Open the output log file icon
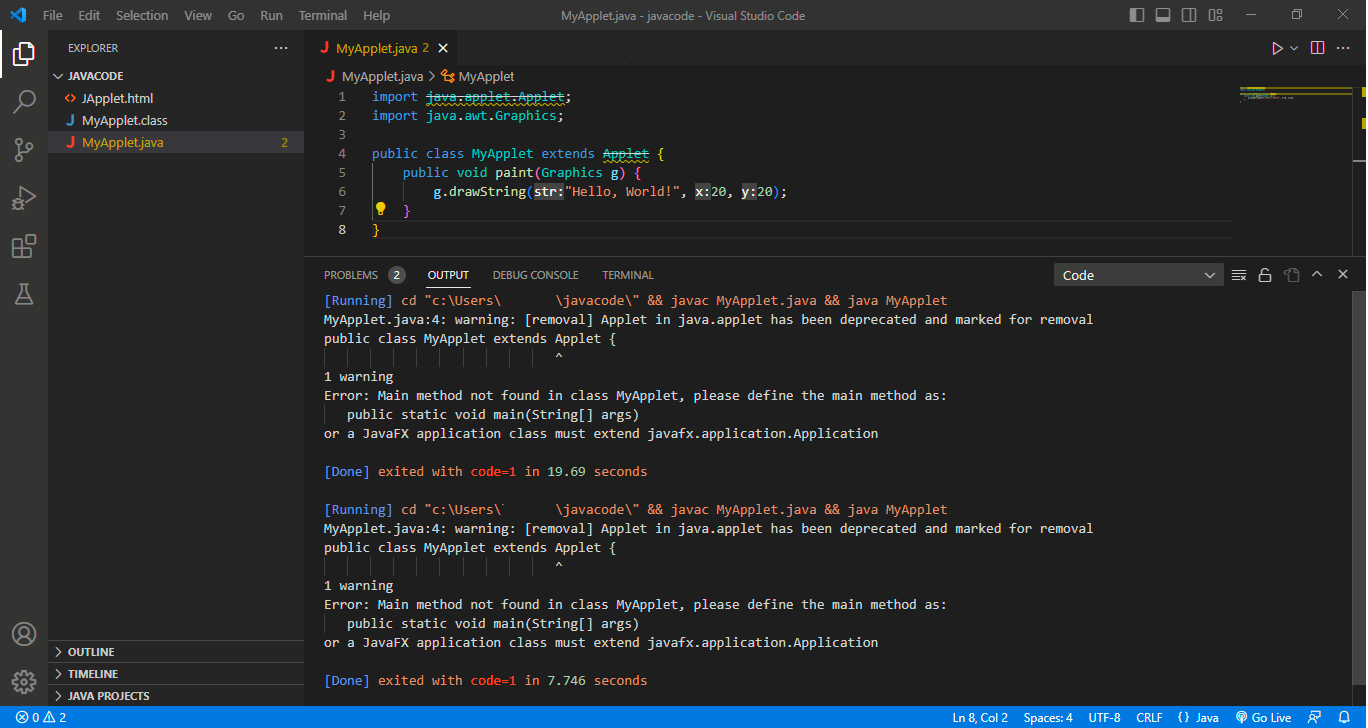The height and width of the screenshot is (728, 1368). pyautogui.click(x=1291, y=275)
